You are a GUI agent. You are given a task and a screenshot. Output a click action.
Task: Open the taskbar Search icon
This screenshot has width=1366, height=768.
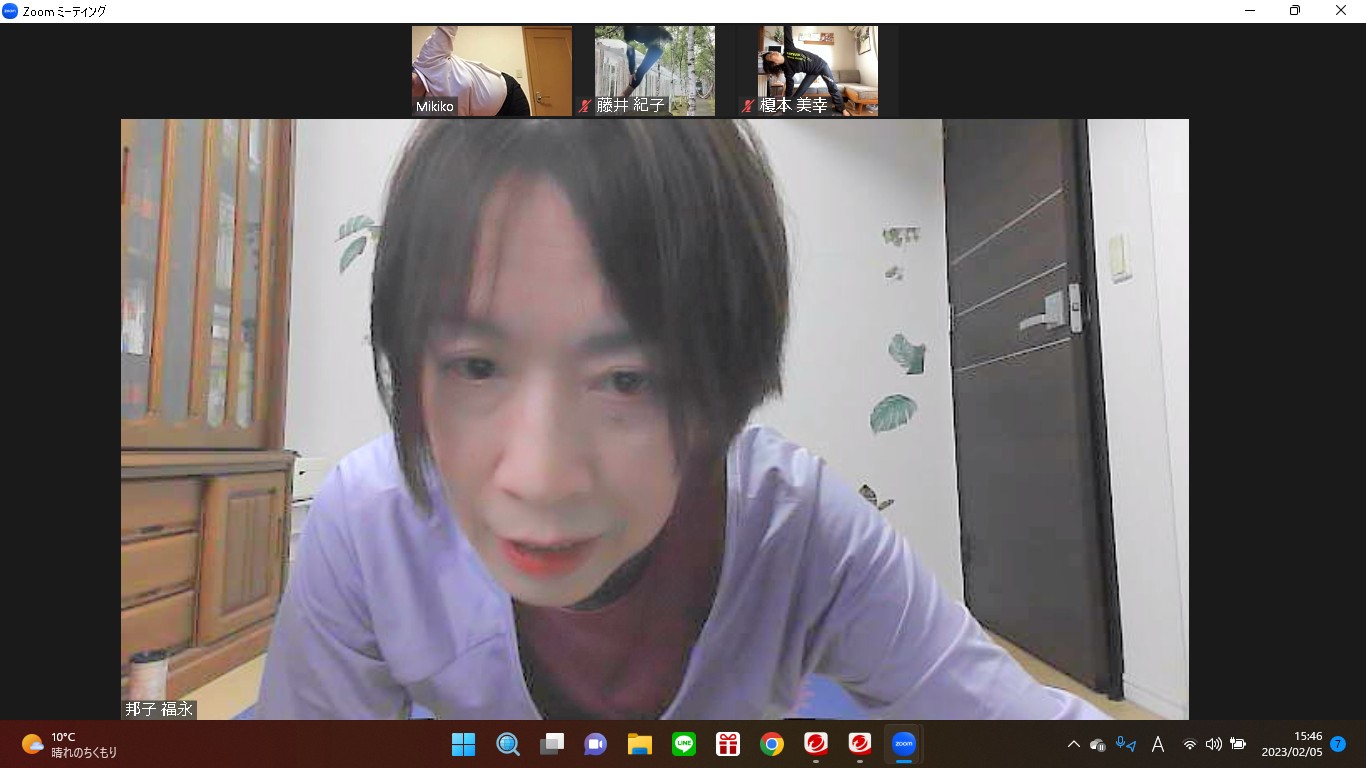(x=508, y=744)
